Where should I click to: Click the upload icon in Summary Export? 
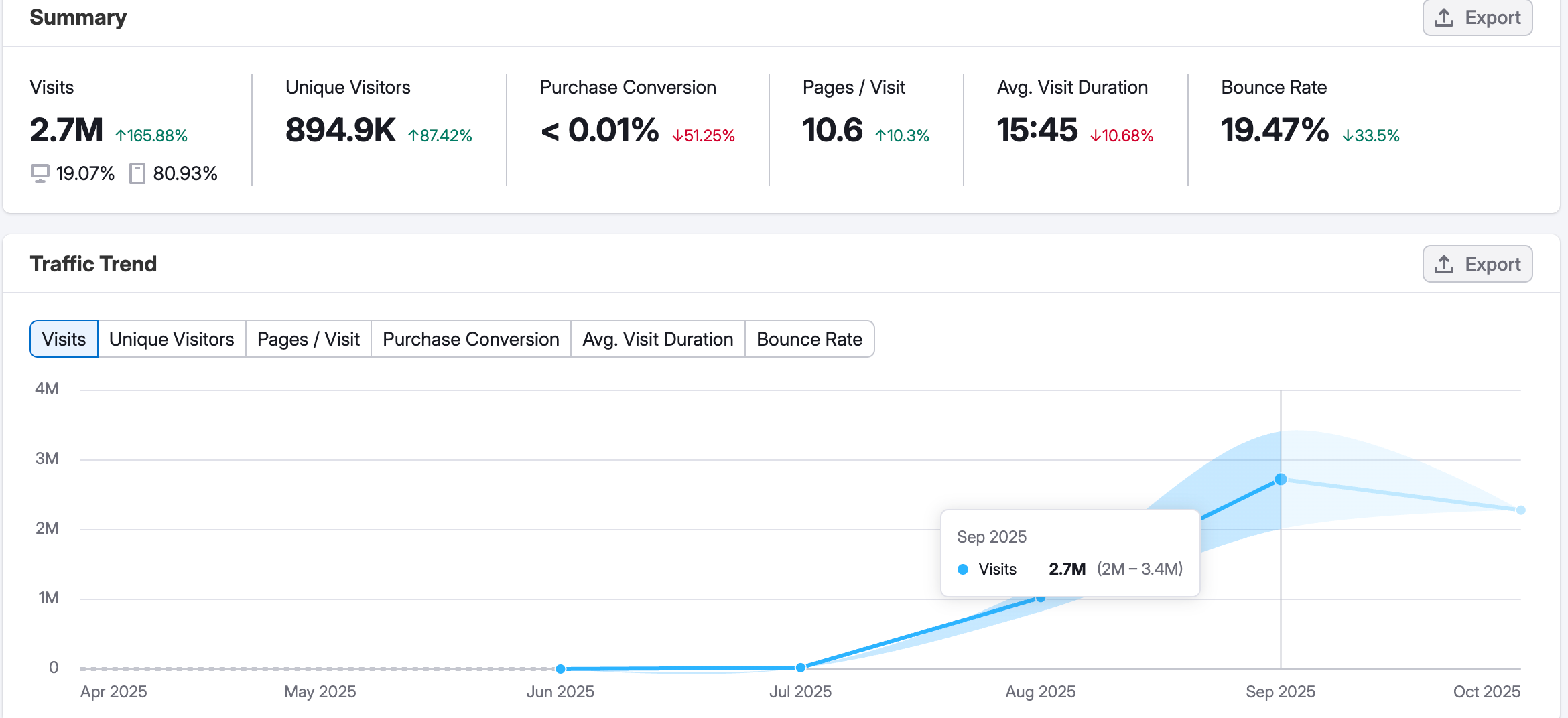pyautogui.click(x=1444, y=18)
